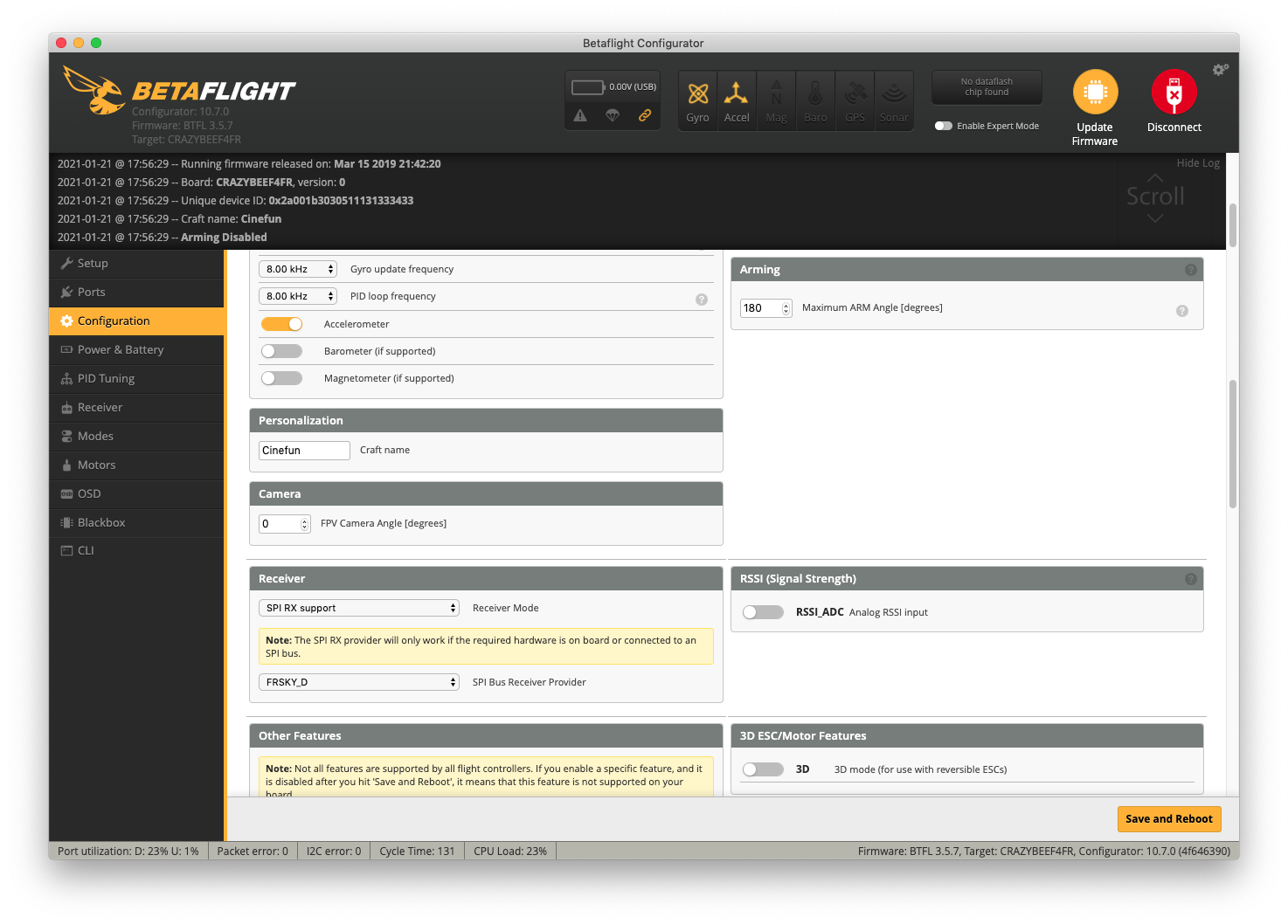The width and height of the screenshot is (1288, 924).
Task: Open the Motors tab
Action: (x=137, y=465)
